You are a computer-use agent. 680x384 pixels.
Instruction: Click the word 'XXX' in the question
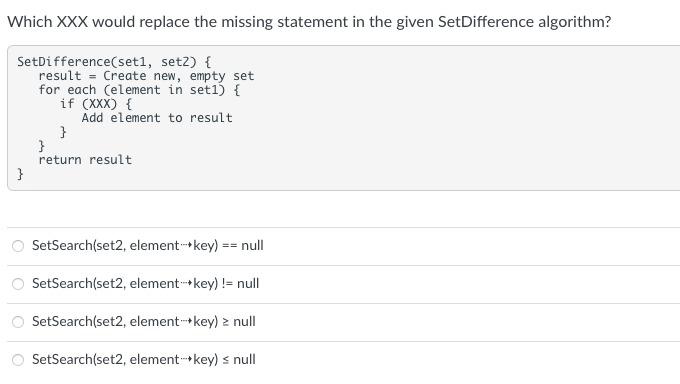72,22
